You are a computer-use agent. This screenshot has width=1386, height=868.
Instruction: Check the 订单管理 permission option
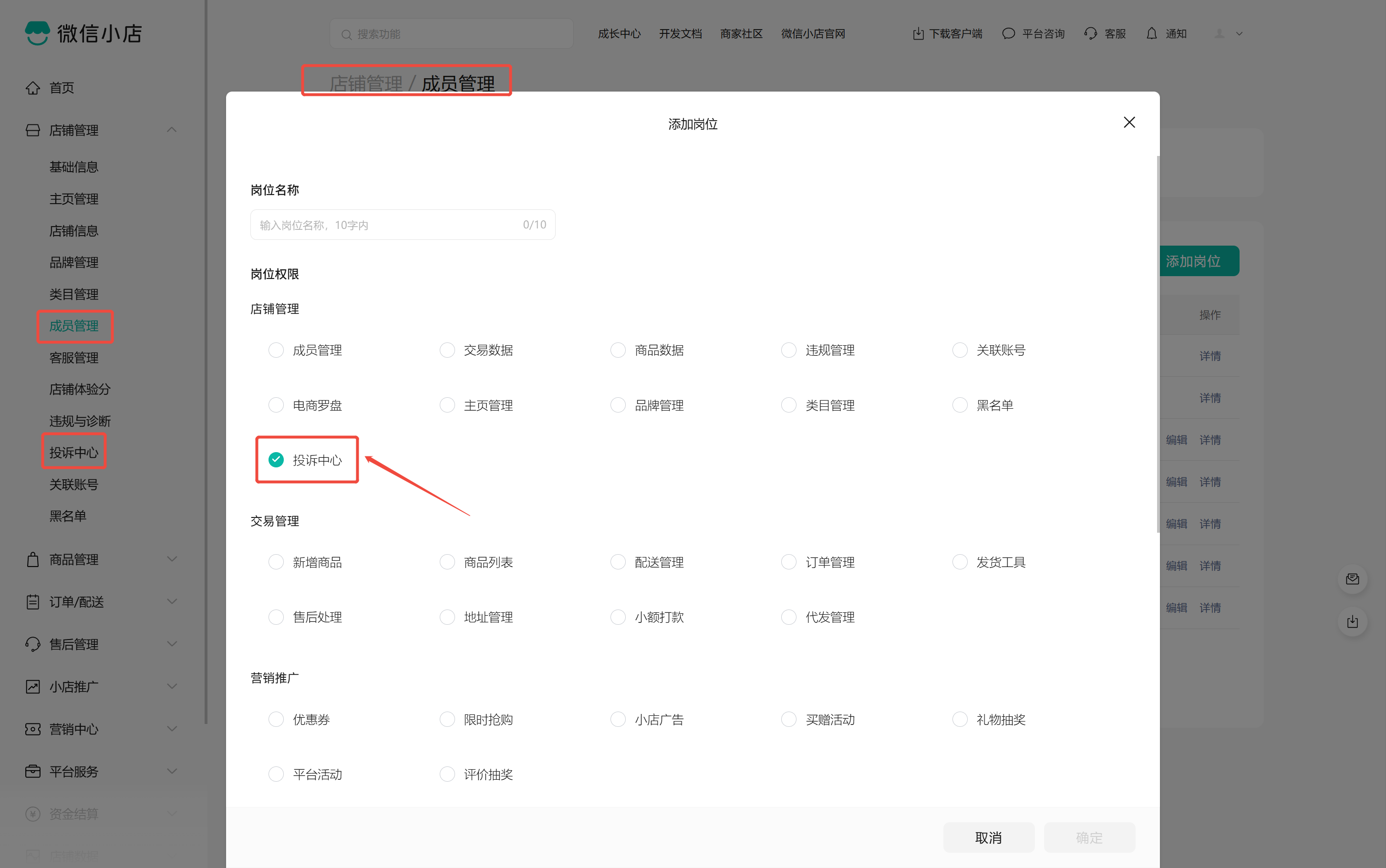pyautogui.click(x=788, y=562)
